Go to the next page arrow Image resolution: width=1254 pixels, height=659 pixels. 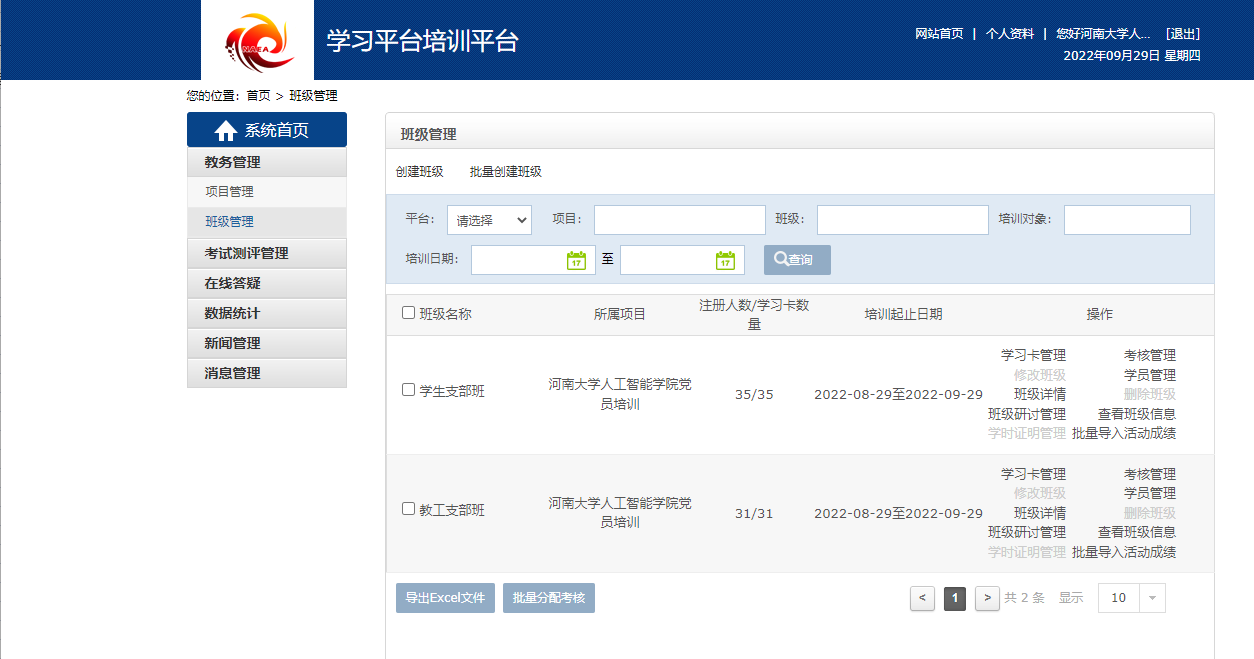987,598
